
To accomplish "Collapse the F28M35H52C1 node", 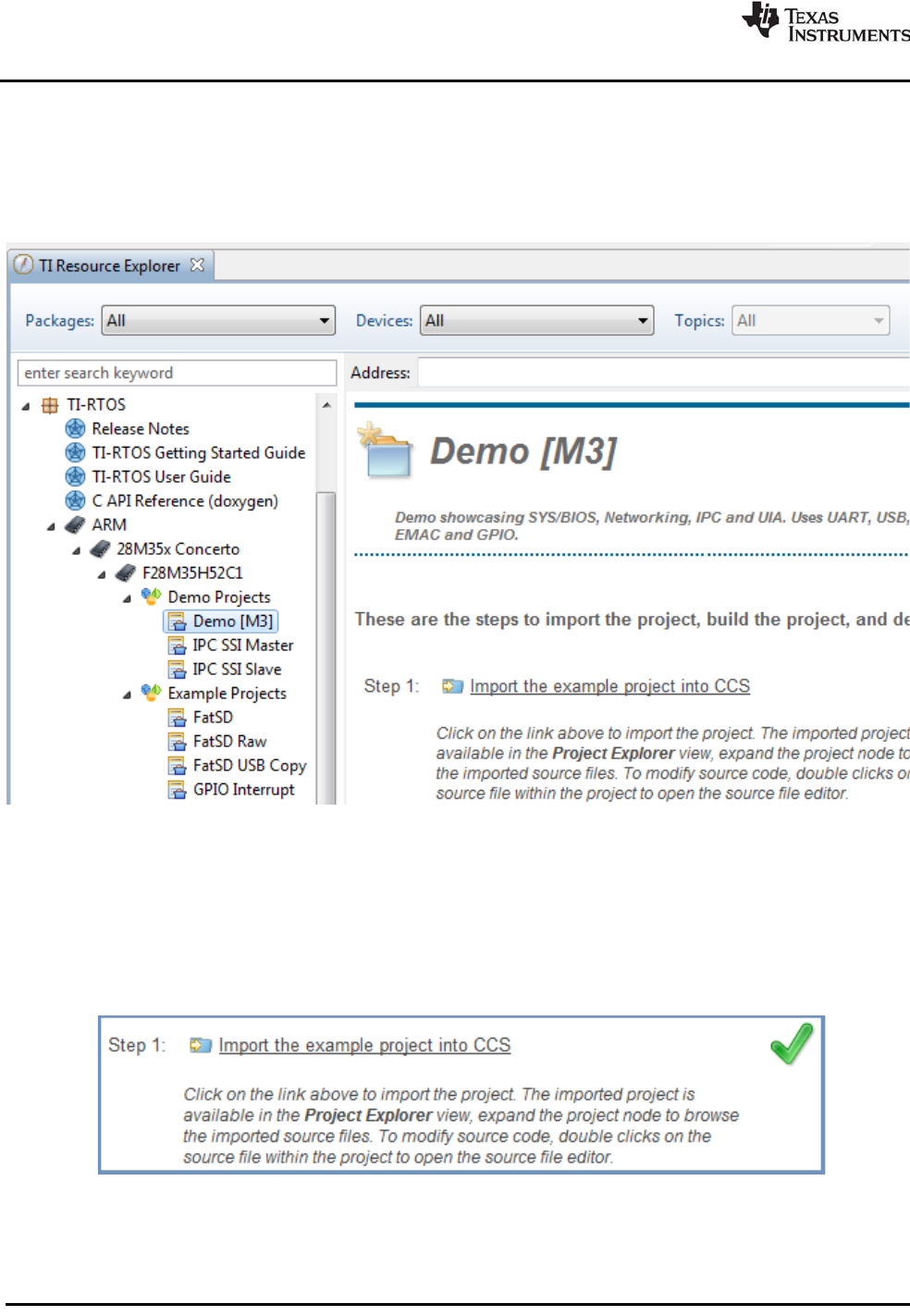I will 102,574.
